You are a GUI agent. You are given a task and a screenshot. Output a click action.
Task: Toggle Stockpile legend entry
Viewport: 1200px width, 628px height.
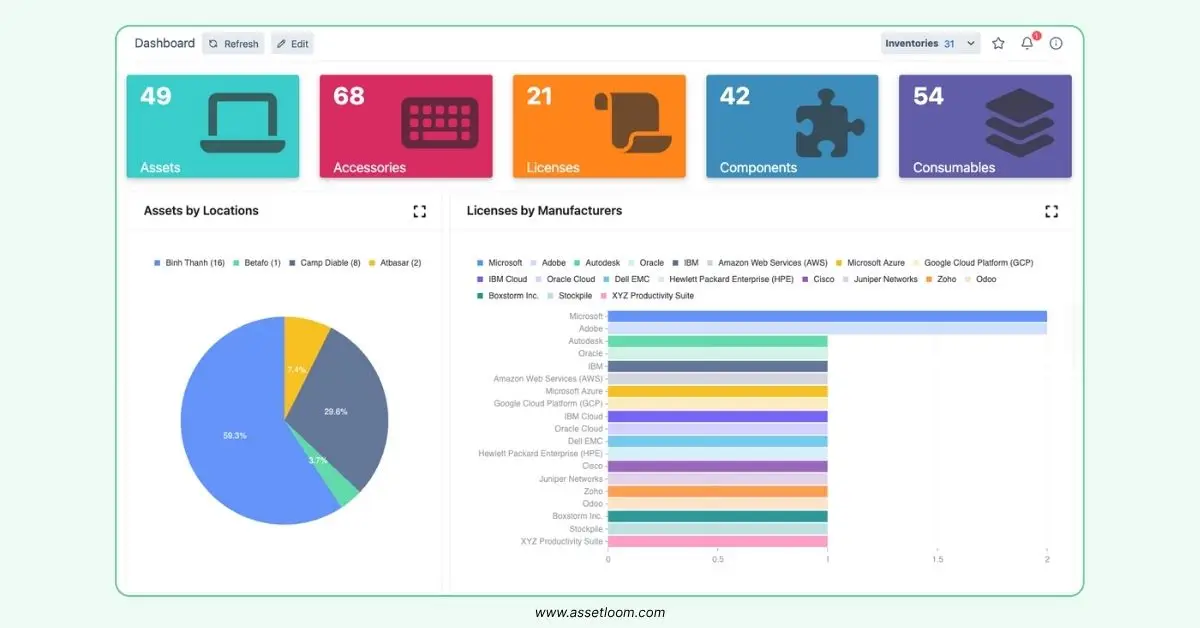(570, 296)
